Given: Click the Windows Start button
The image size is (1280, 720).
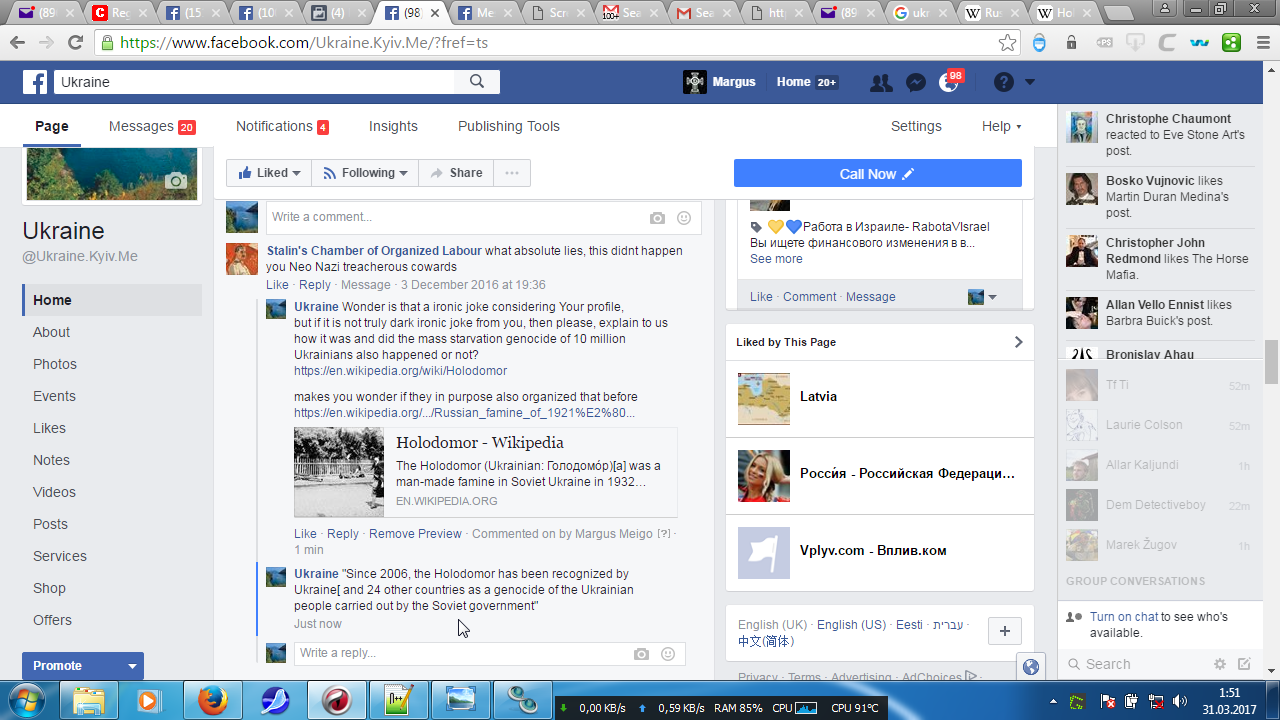Looking at the screenshot, I should [28, 699].
